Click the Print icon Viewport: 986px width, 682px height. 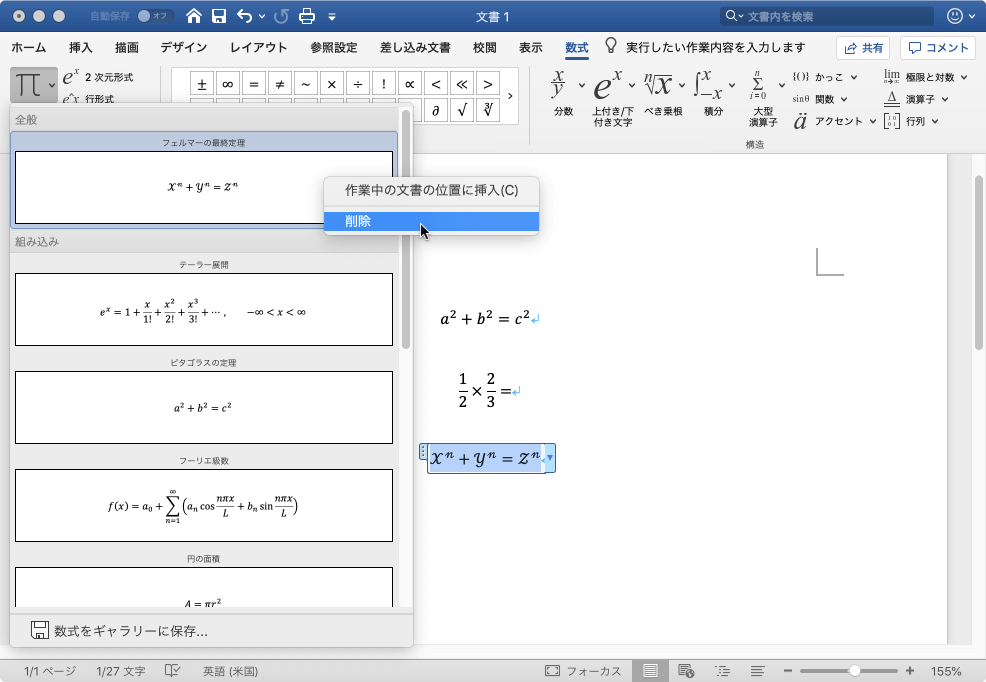[x=307, y=16]
